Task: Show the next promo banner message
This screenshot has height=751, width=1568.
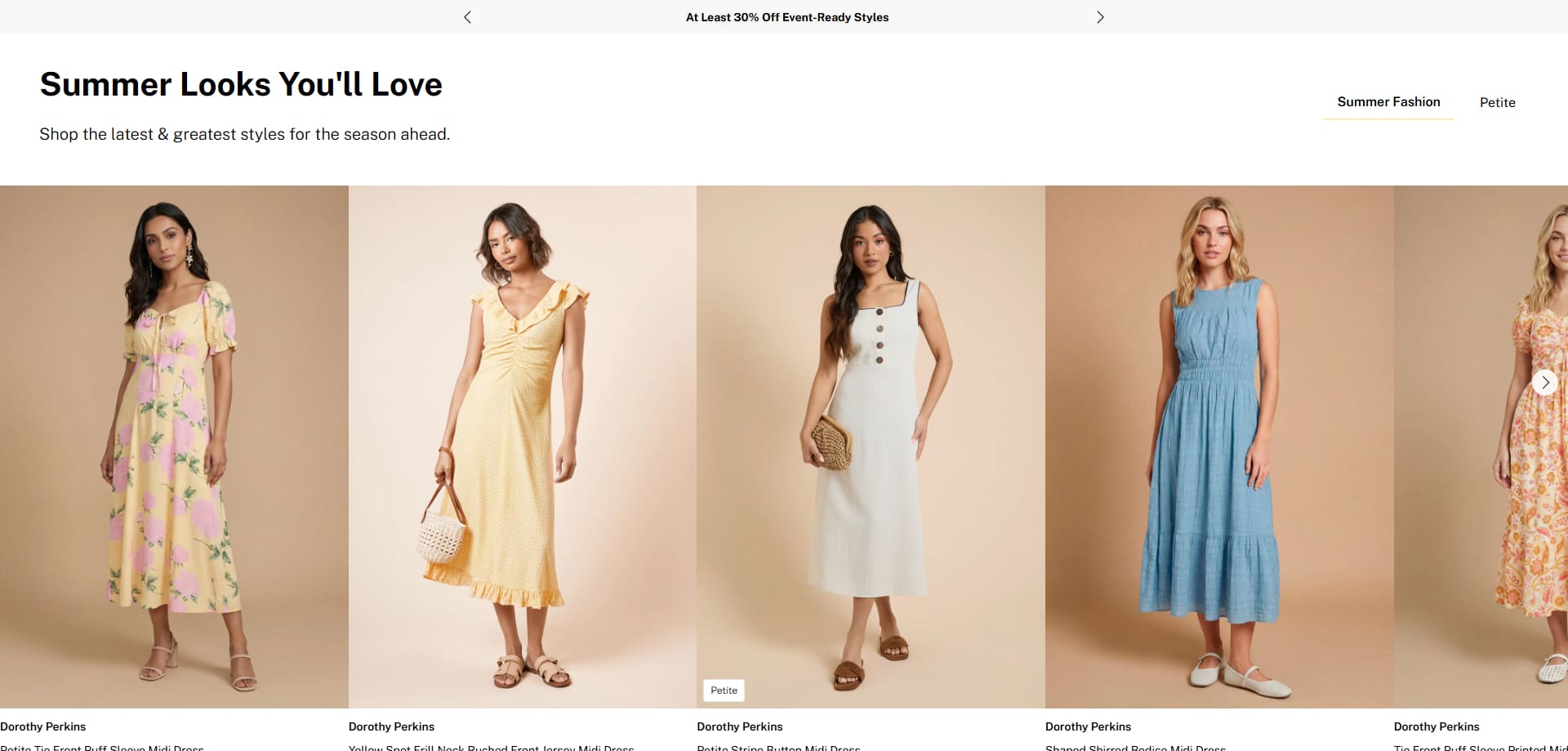Action: click(x=1100, y=17)
